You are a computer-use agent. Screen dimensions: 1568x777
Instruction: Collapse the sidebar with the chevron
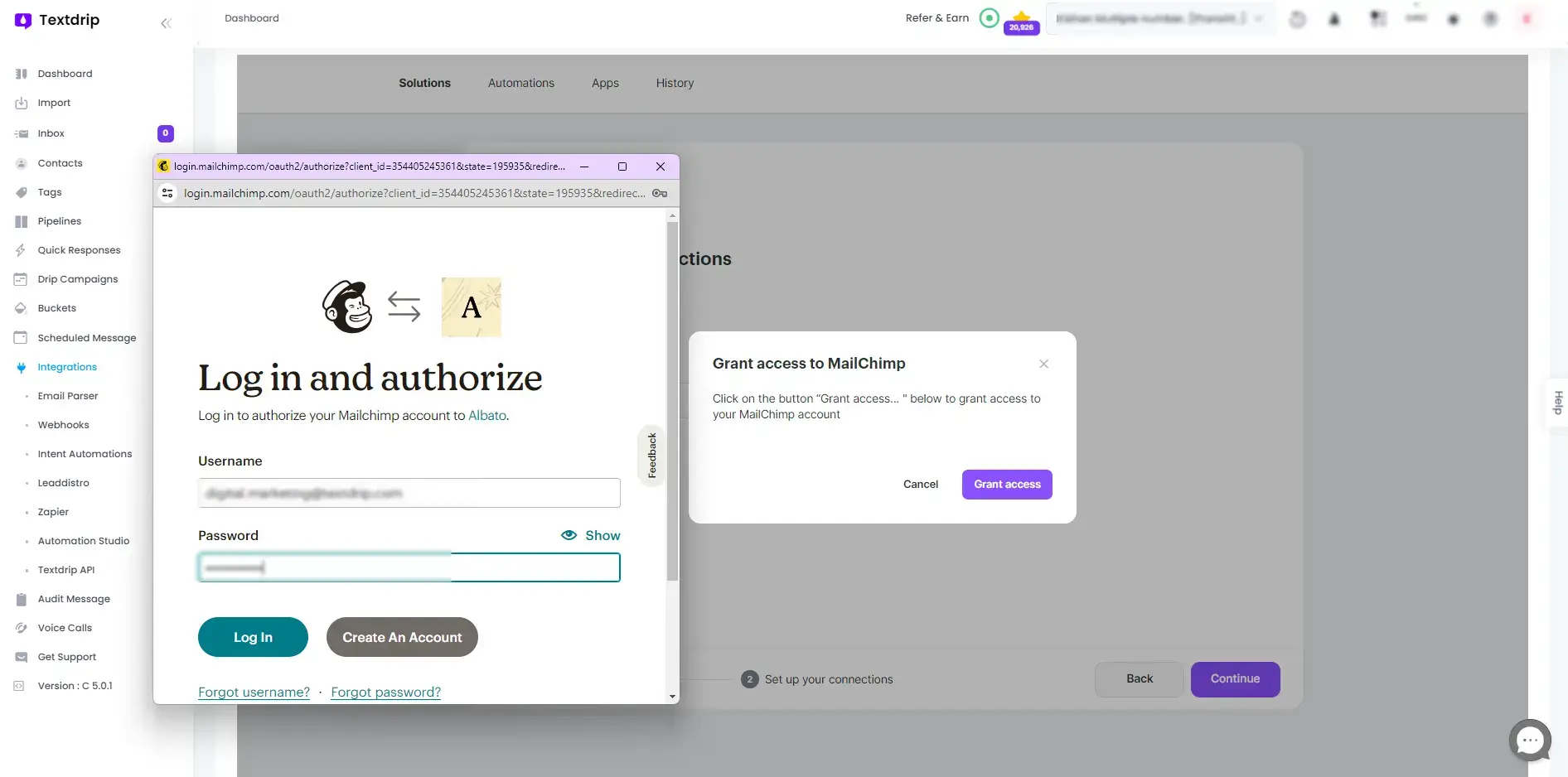pyautogui.click(x=166, y=23)
